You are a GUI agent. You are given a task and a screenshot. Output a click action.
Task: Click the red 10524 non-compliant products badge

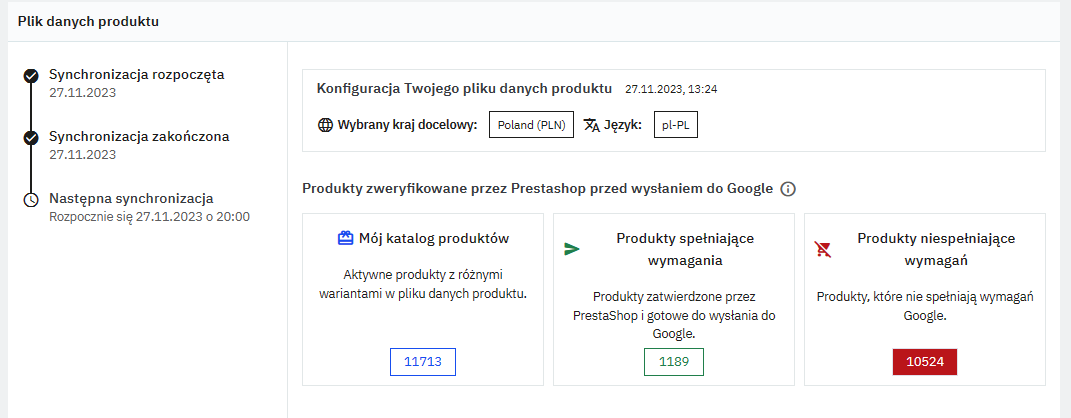pyautogui.click(x=924, y=362)
